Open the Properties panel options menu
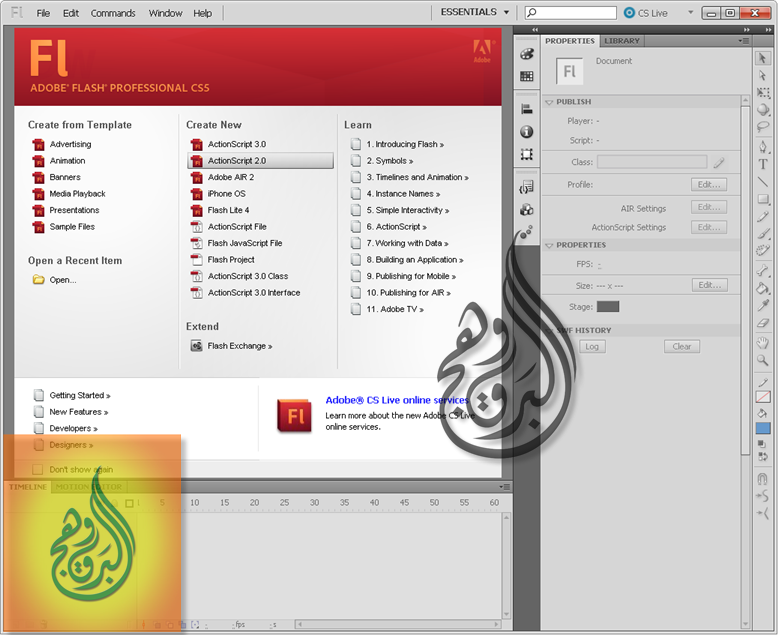The height and width of the screenshot is (635, 778). tap(743, 41)
